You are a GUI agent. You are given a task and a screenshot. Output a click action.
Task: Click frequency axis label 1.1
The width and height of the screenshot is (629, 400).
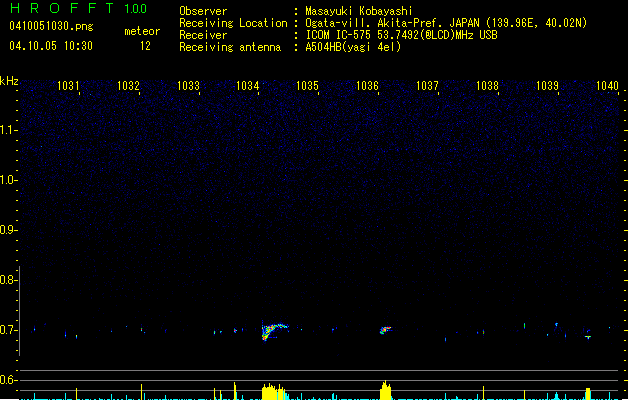click(8, 130)
